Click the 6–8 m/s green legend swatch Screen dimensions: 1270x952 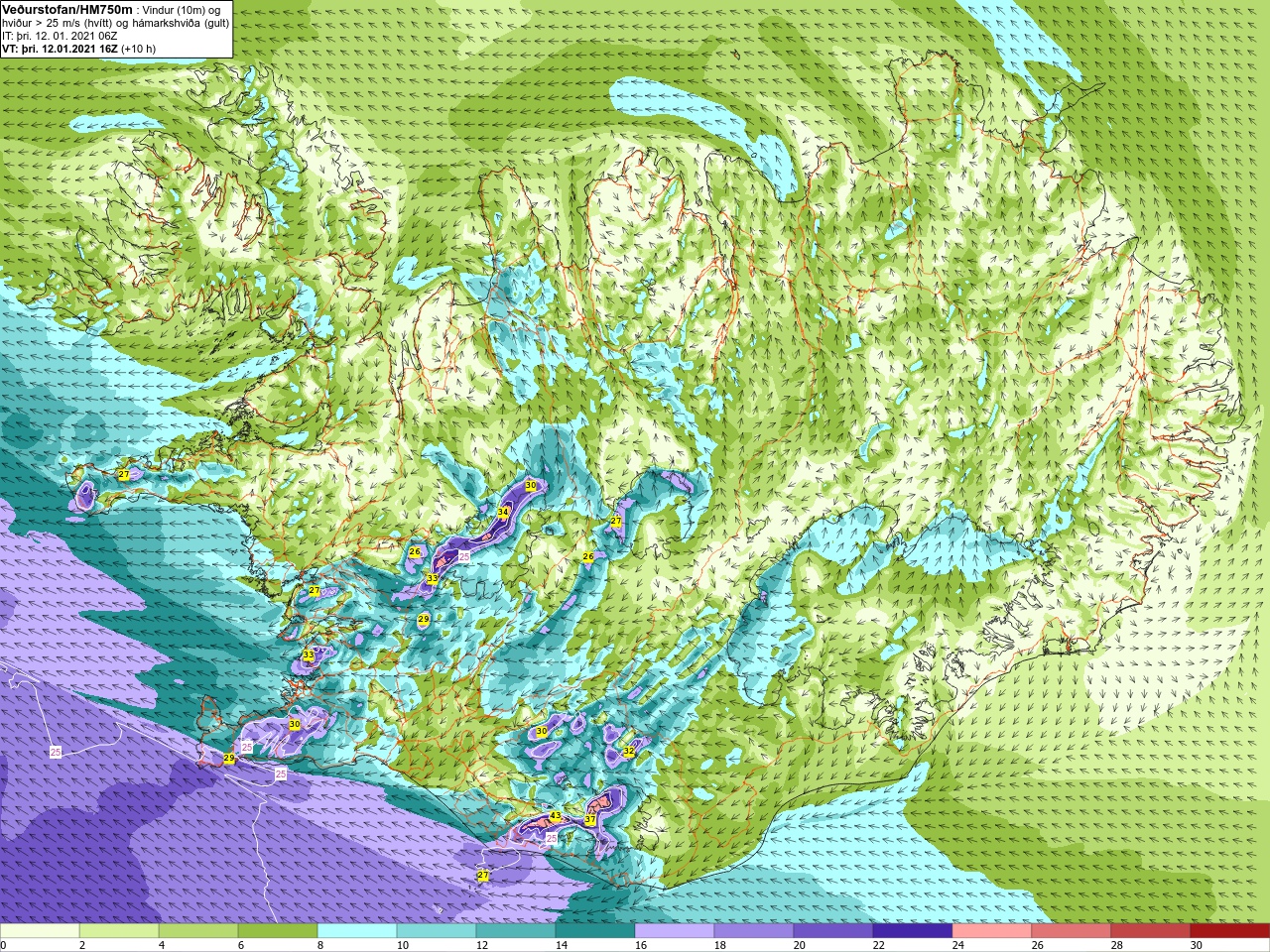click(278, 930)
